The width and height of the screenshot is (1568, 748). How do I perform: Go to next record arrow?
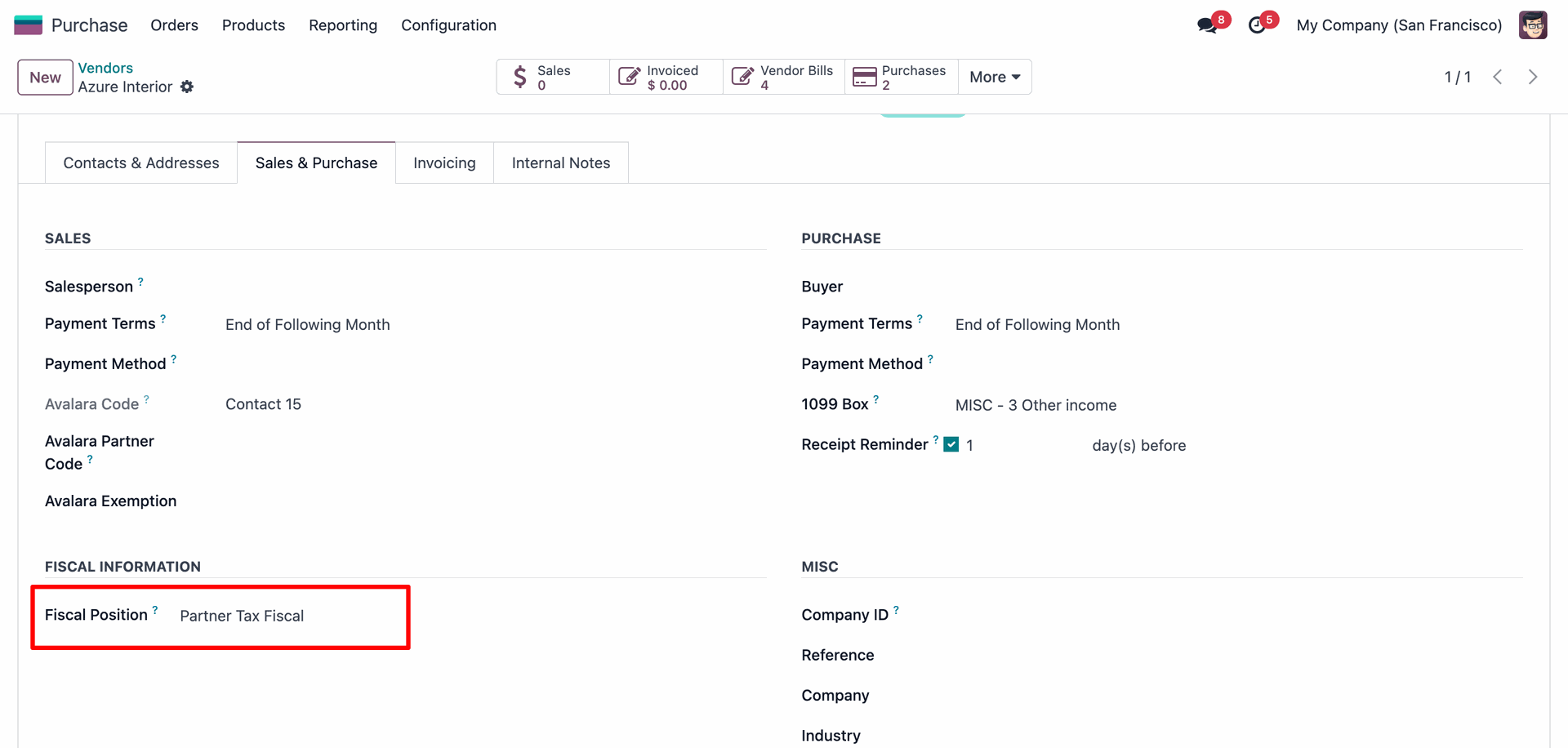[1532, 77]
